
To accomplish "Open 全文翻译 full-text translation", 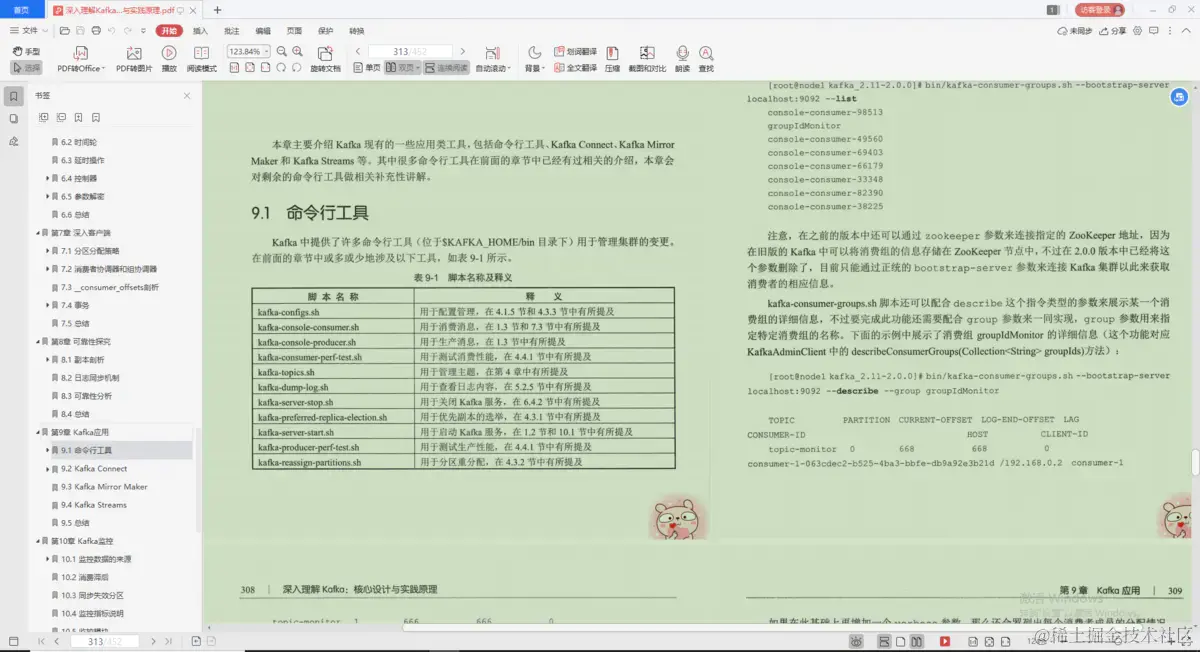I will [574, 68].
